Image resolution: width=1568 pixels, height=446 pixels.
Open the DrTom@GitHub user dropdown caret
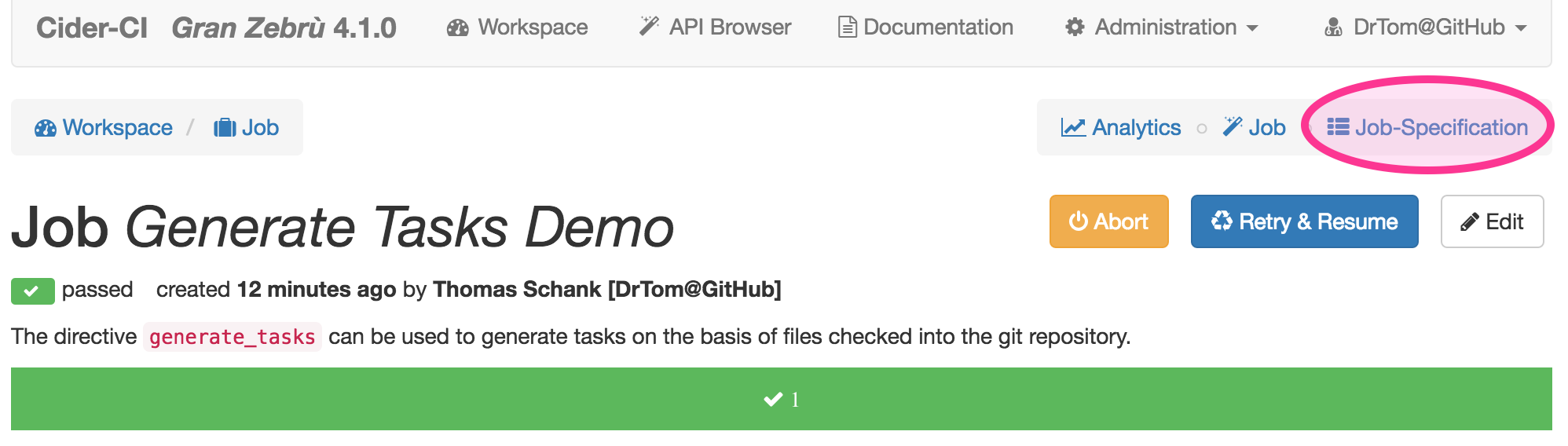click(1521, 28)
